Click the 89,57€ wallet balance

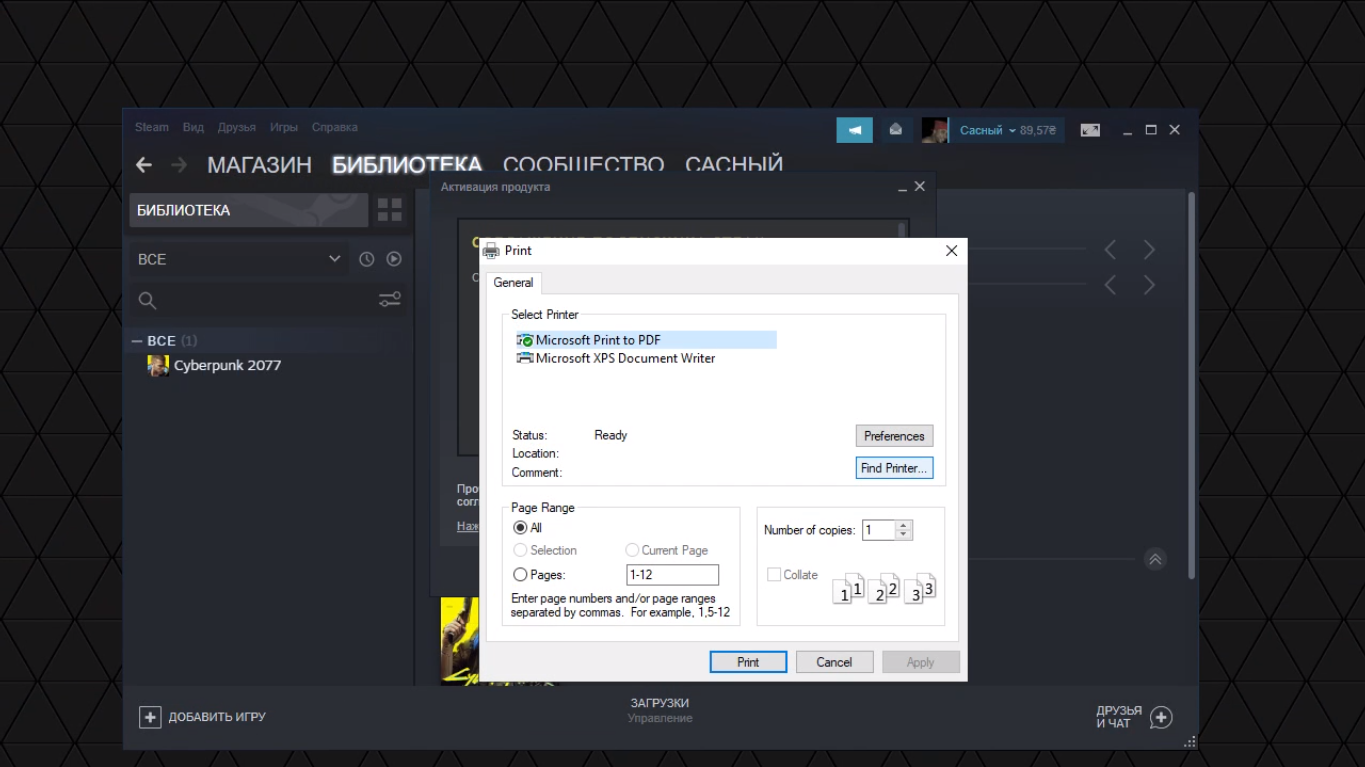tap(1038, 130)
